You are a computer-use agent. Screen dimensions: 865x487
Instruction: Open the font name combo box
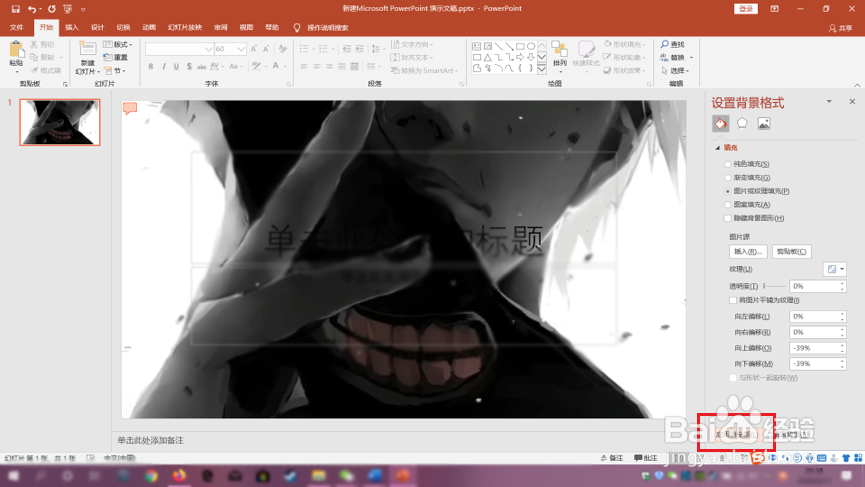coord(179,49)
